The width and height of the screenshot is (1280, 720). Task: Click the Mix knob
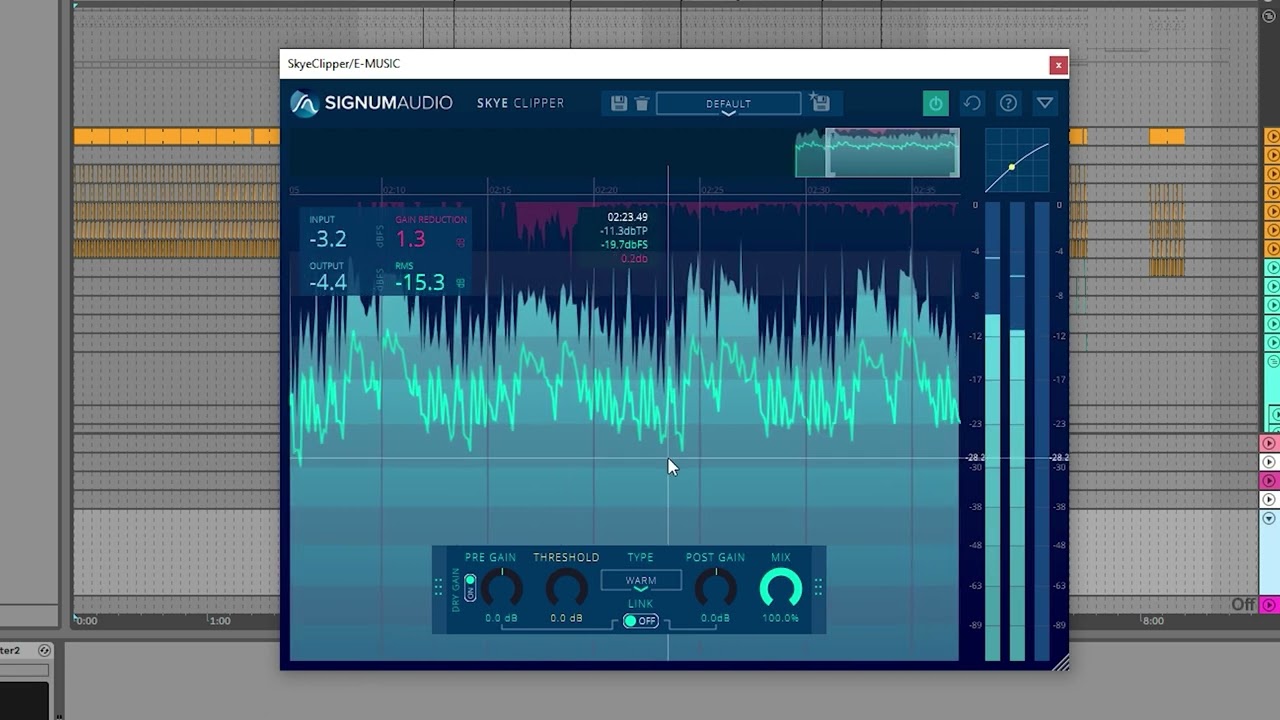781,589
